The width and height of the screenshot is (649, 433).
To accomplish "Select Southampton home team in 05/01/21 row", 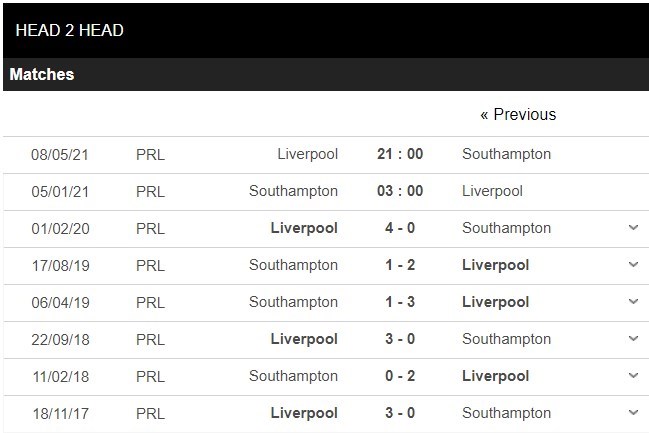I will pos(293,191).
